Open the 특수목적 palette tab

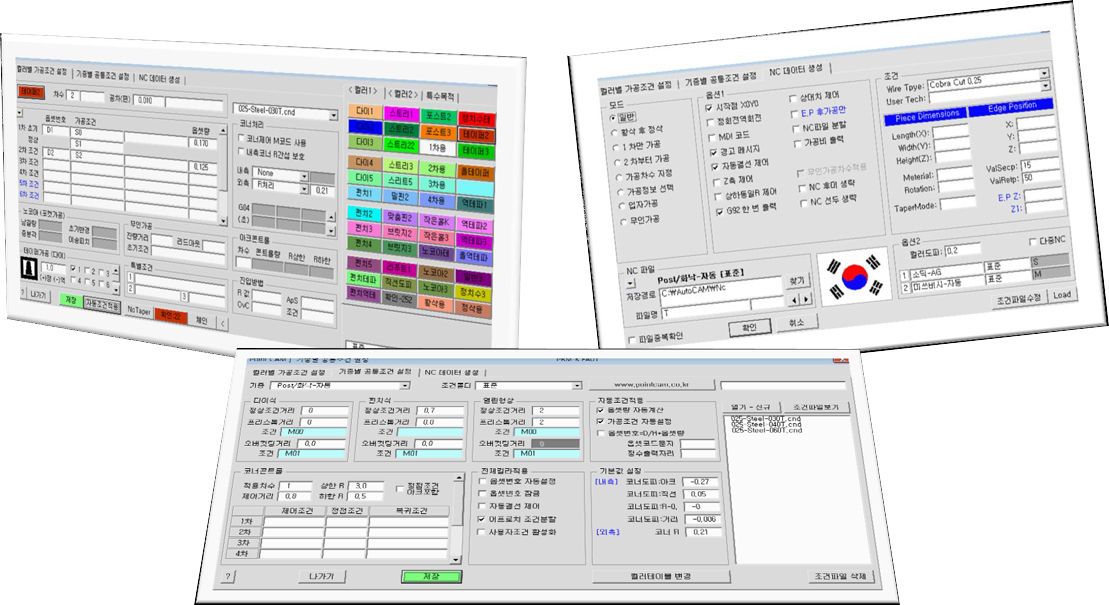tap(440, 96)
